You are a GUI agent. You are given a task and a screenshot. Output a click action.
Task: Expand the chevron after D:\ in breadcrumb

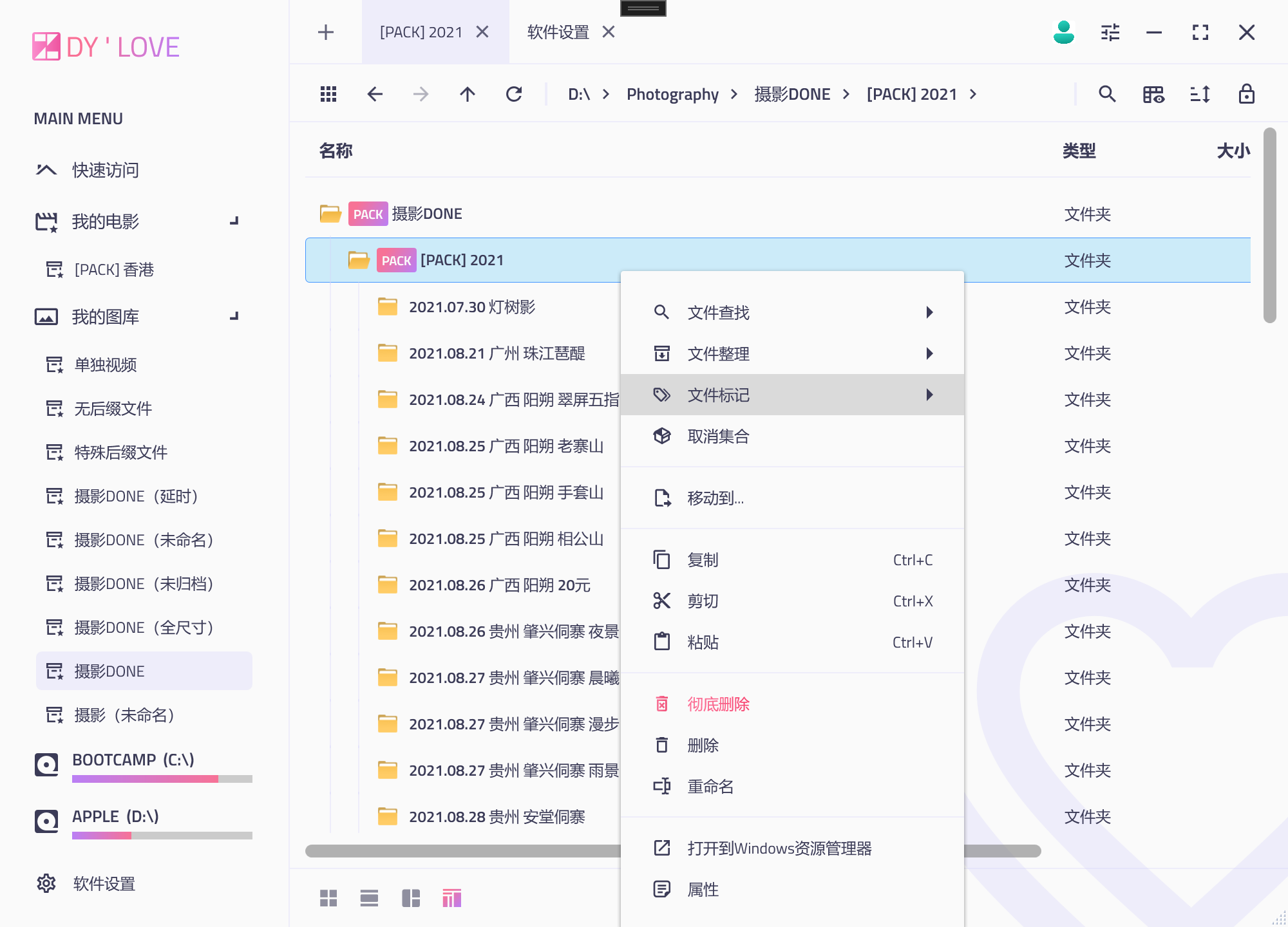coord(606,95)
